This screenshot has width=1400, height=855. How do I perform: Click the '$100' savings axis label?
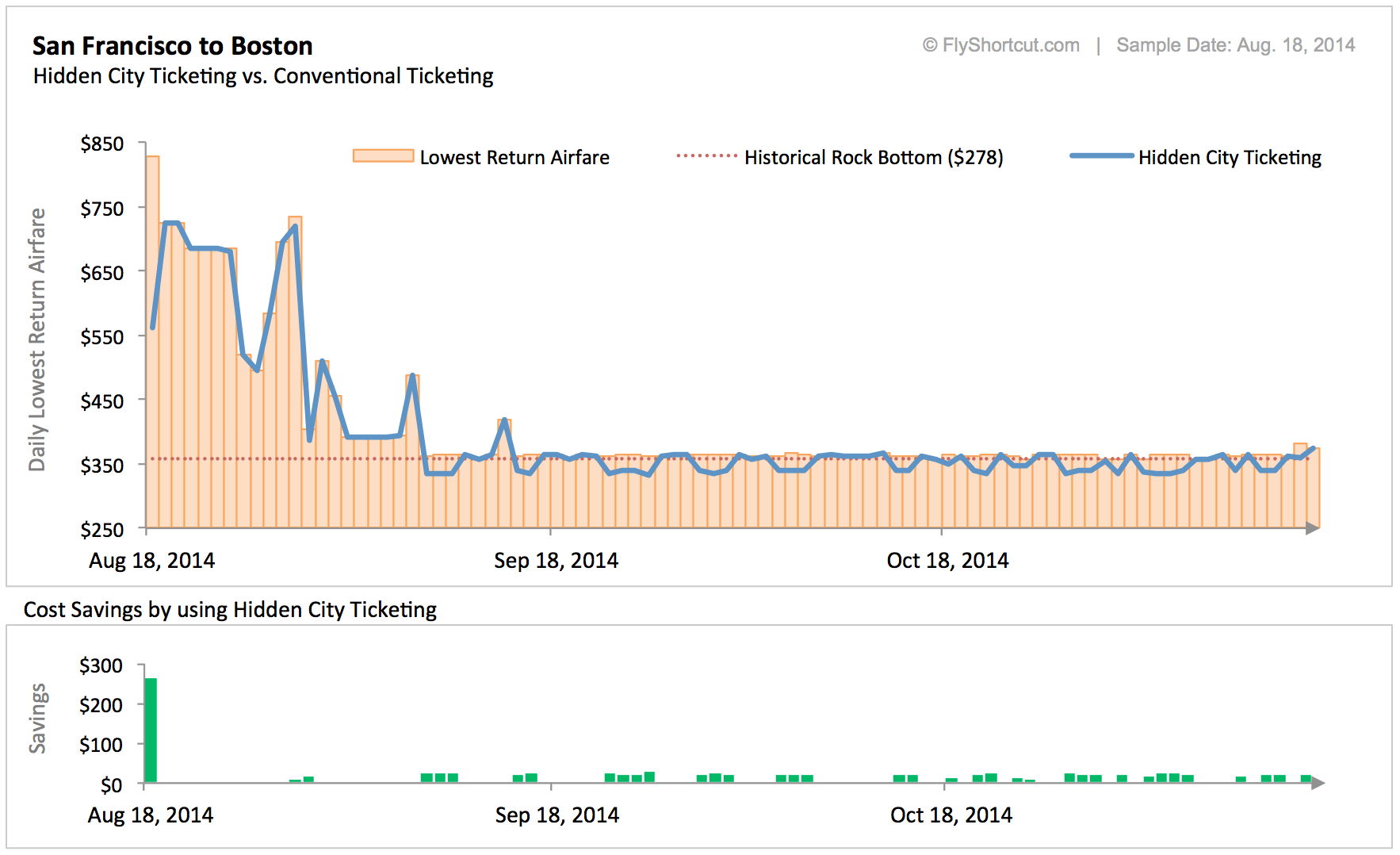click(x=101, y=745)
